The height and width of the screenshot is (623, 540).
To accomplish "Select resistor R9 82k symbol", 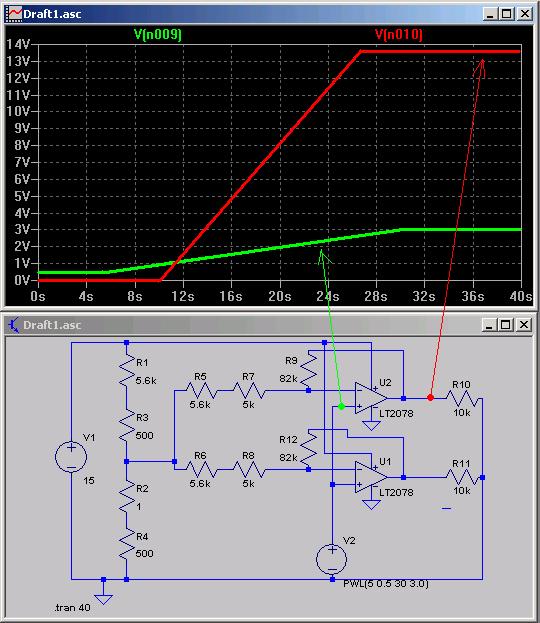I will coord(309,370).
